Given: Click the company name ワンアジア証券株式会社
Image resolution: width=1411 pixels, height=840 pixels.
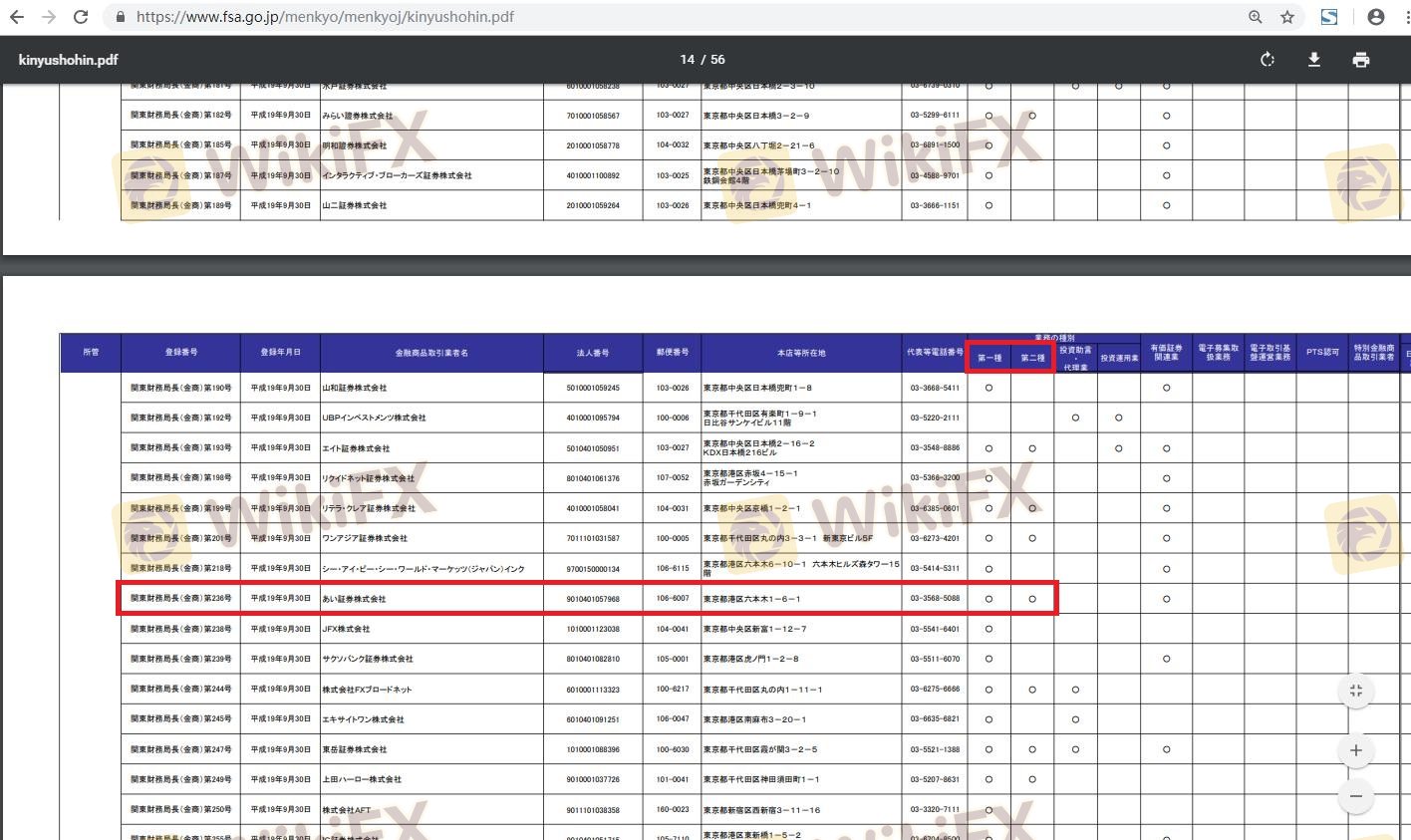Looking at the screenshot, I should (x=365, y=538).
